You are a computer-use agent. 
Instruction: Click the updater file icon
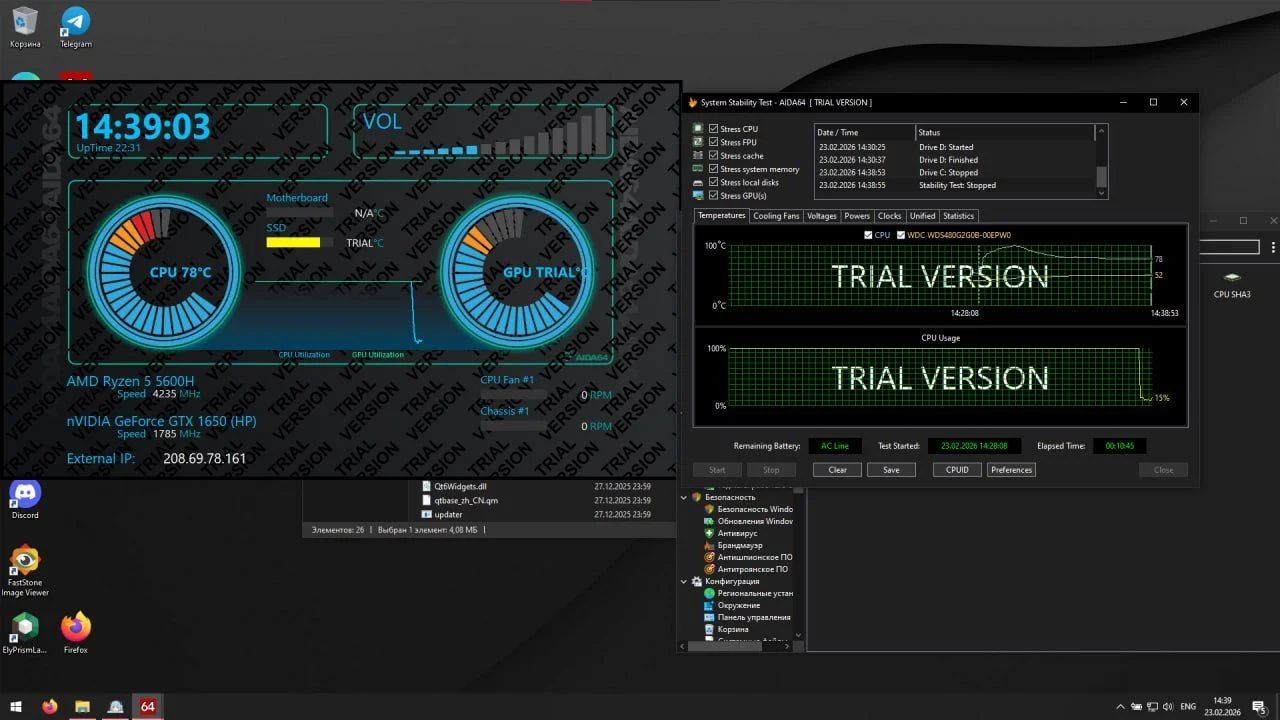pyautogui.click(x=426, y=514)
